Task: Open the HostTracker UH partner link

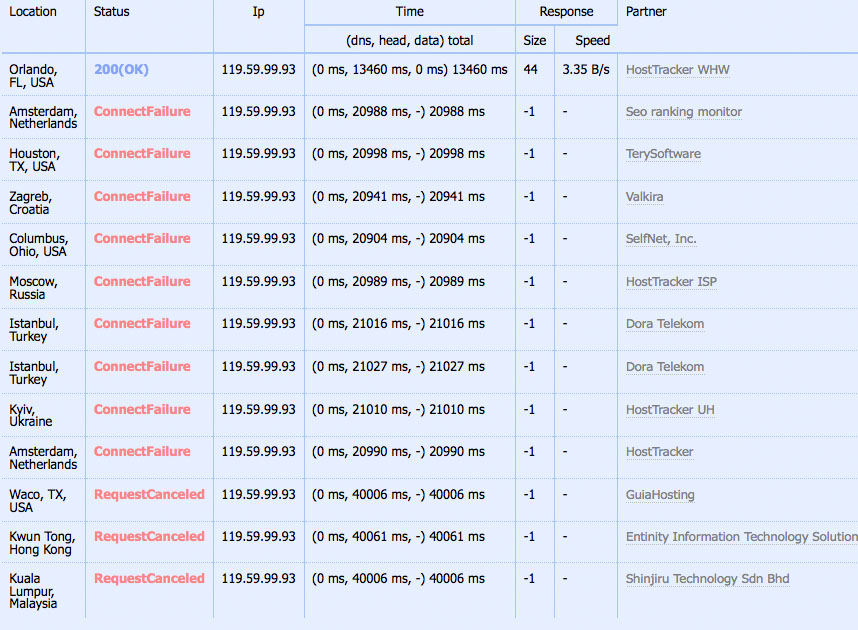Action: coord(670,410)
